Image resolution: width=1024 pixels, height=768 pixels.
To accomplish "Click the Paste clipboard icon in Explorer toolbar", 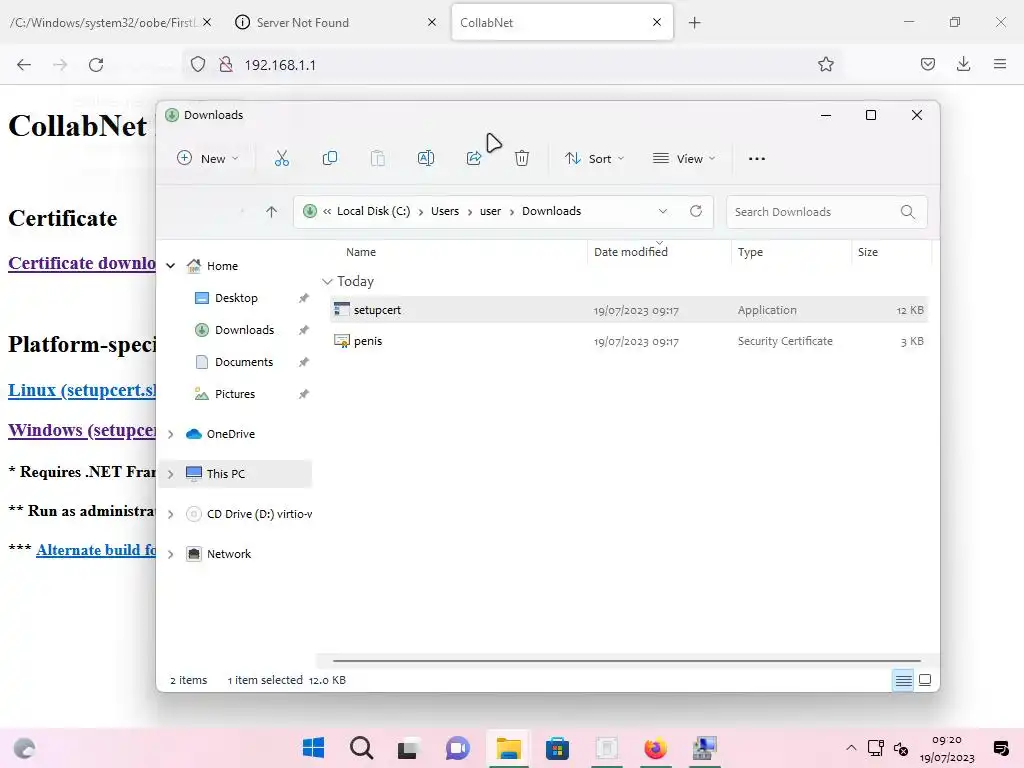I will point(377,158).
